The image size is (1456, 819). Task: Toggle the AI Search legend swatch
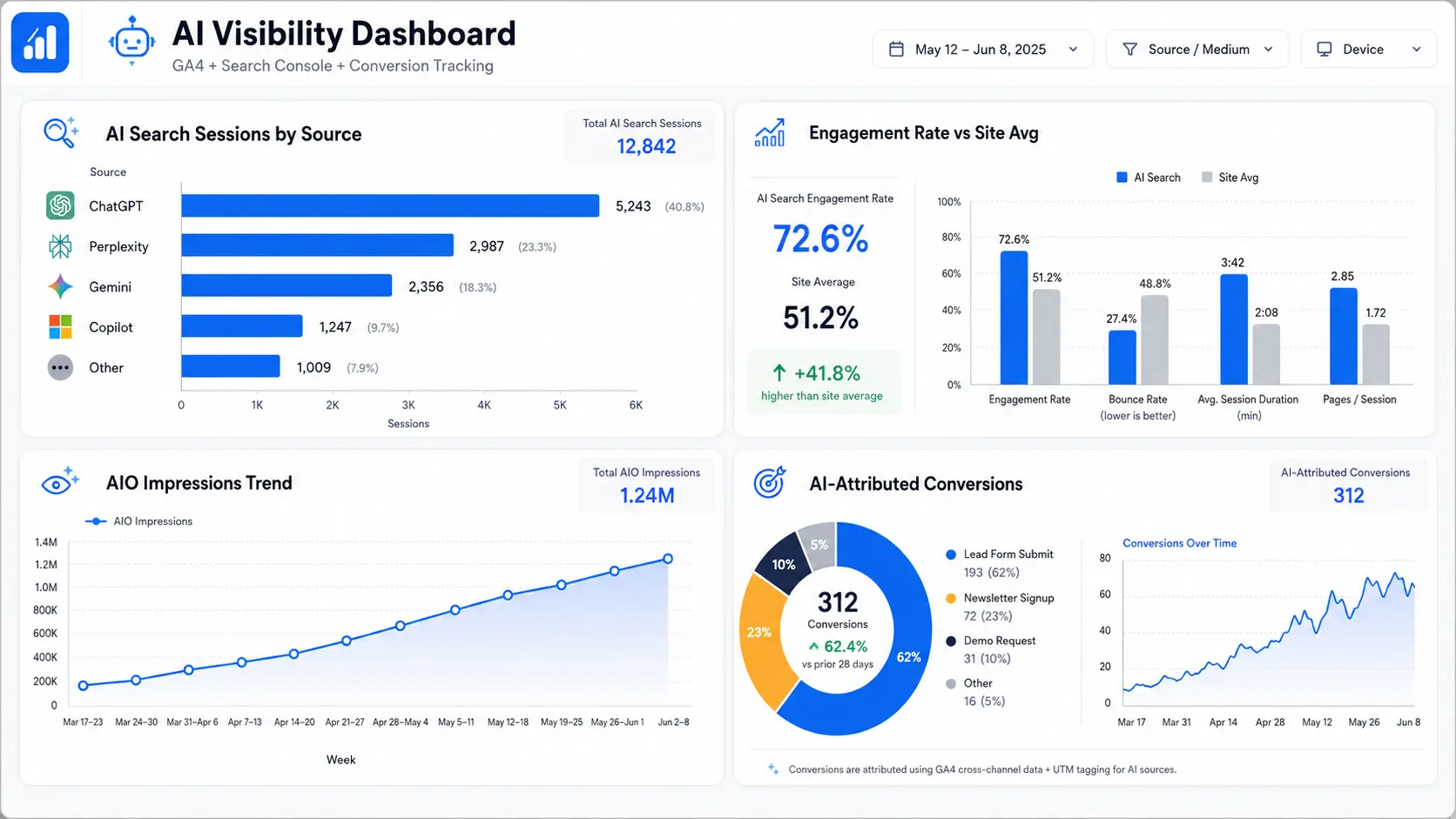click(x=1122, y=178)
